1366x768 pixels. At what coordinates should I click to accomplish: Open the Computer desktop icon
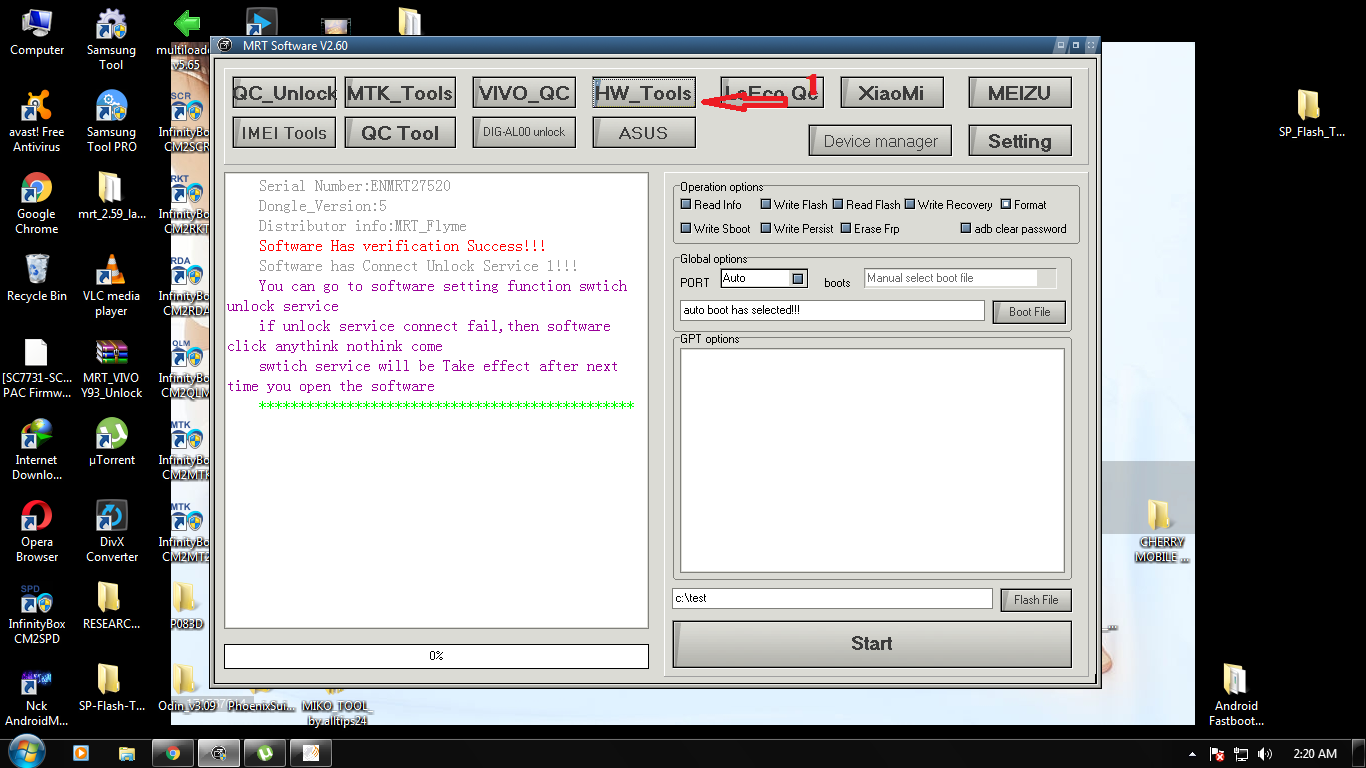tap(37, 32)
